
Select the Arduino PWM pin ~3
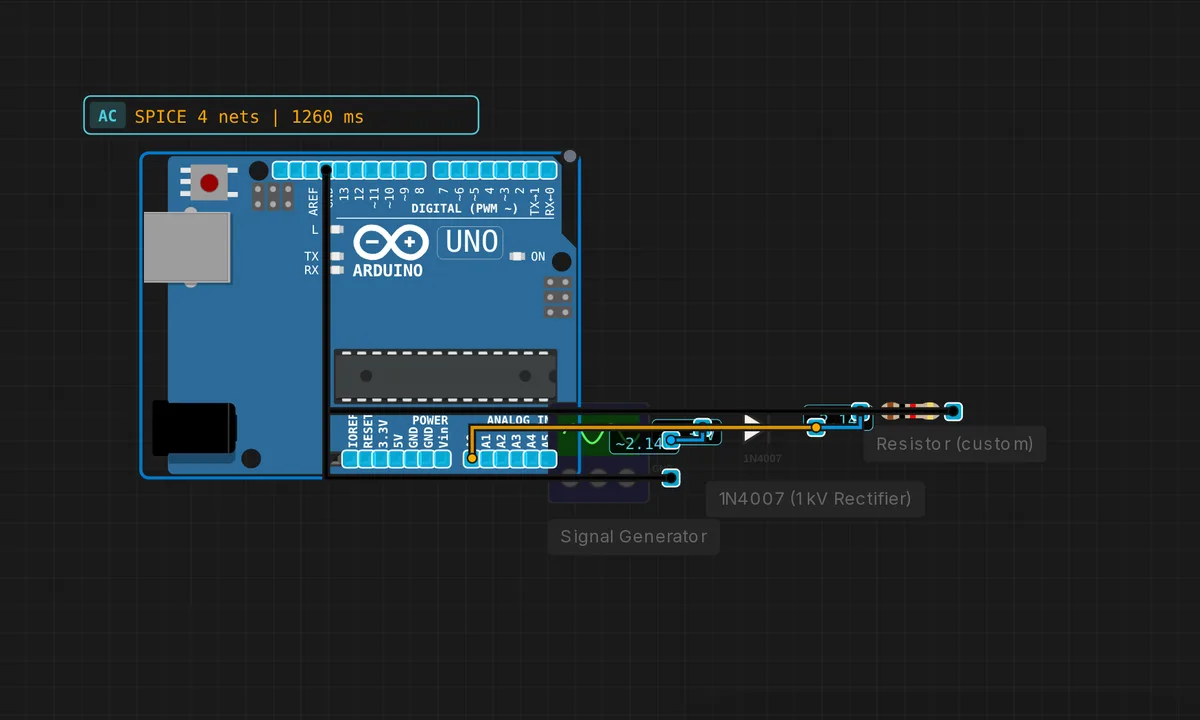click(x=503, y=170)
